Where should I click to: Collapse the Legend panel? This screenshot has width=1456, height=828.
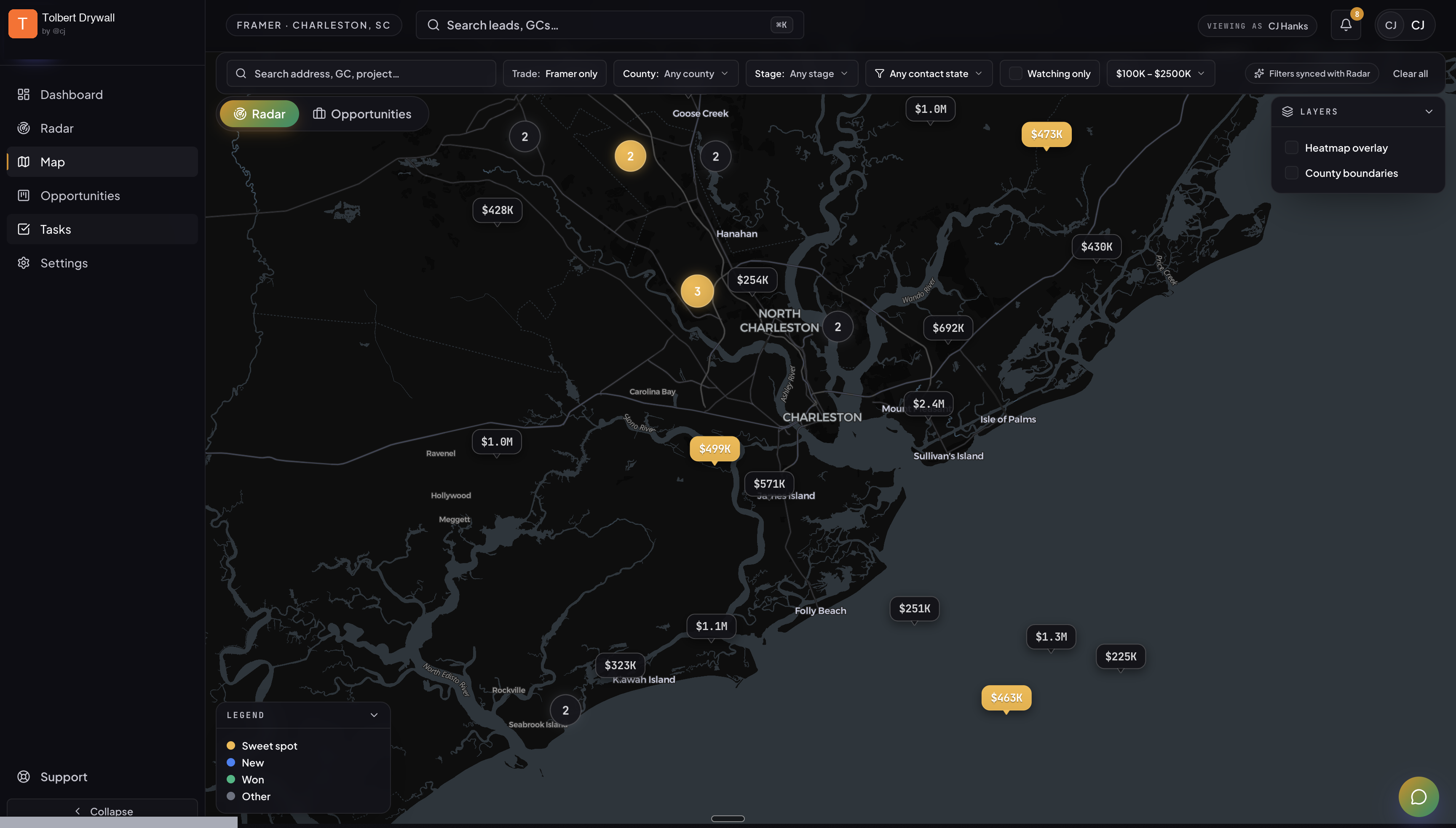pos(374,715)
